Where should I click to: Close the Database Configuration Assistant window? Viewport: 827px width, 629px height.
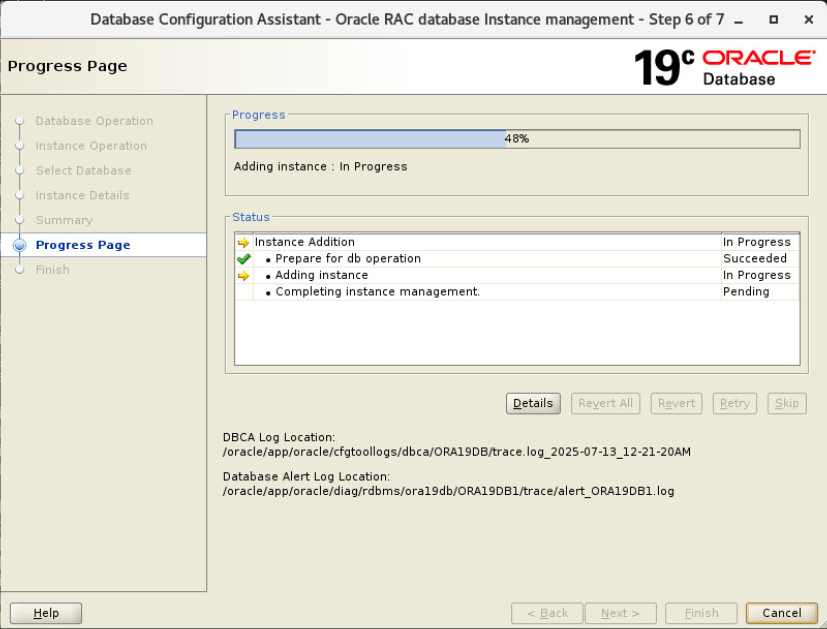pos(809,20)
